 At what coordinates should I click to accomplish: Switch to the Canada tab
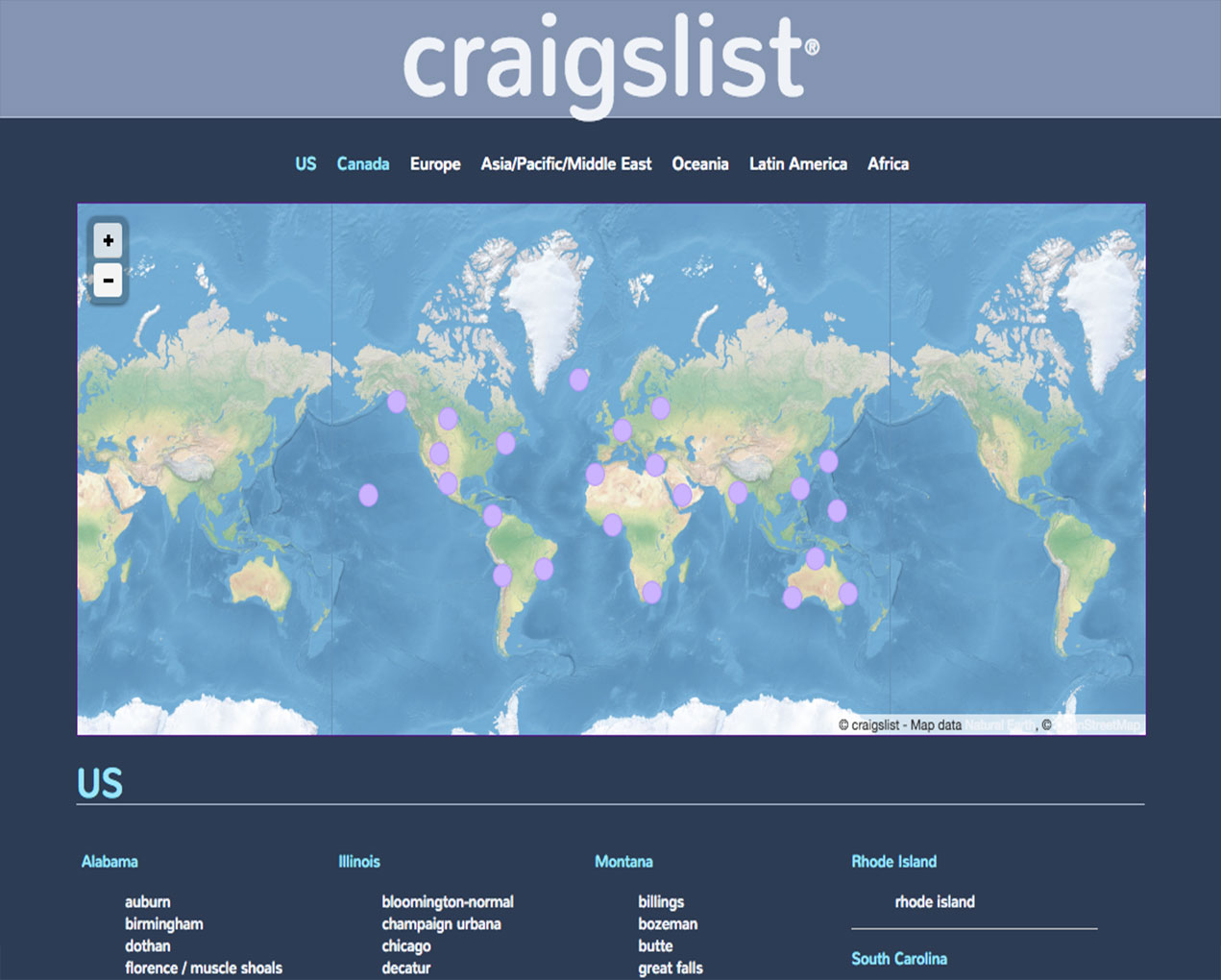pos(362,163)
